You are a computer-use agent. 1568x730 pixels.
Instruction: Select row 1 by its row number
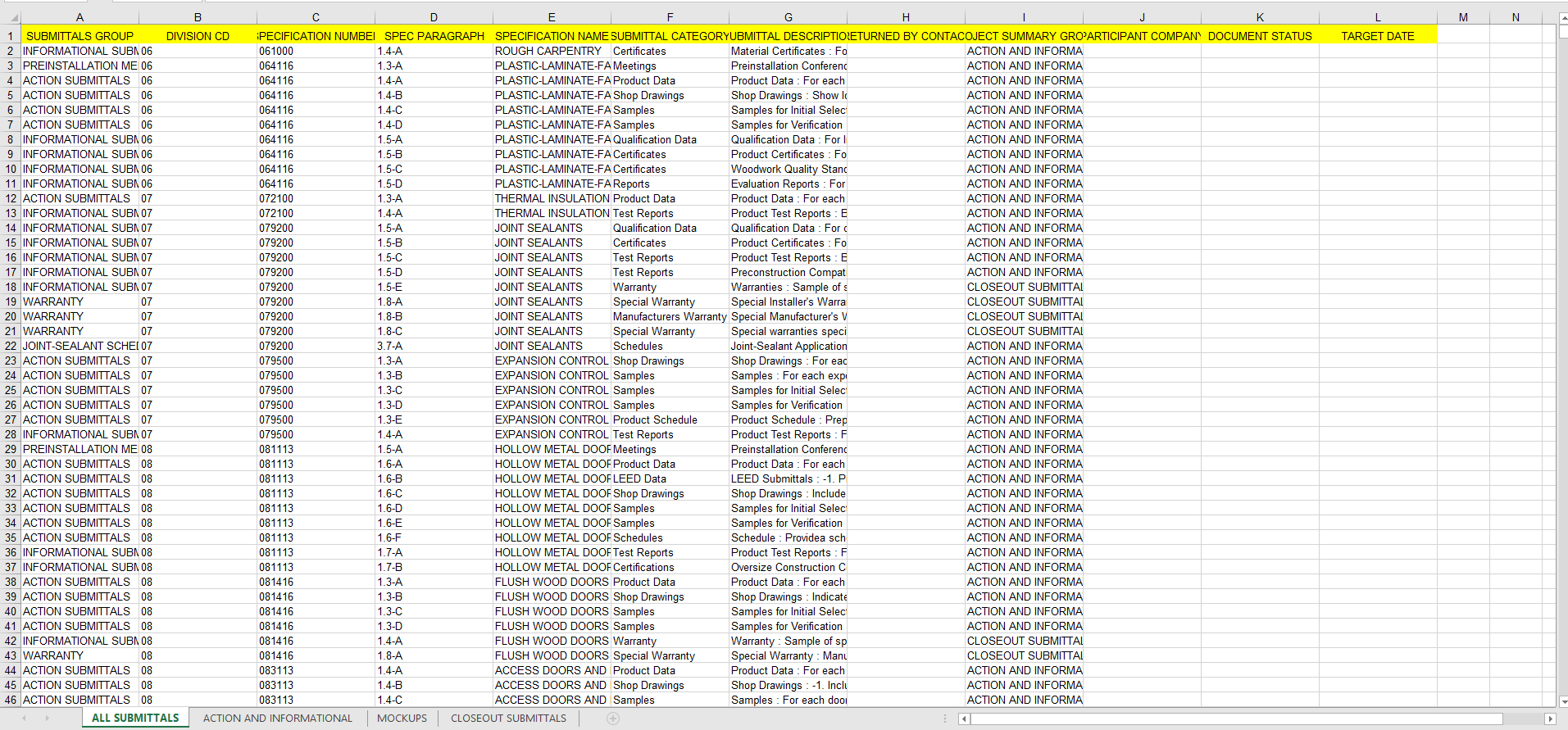11,36
